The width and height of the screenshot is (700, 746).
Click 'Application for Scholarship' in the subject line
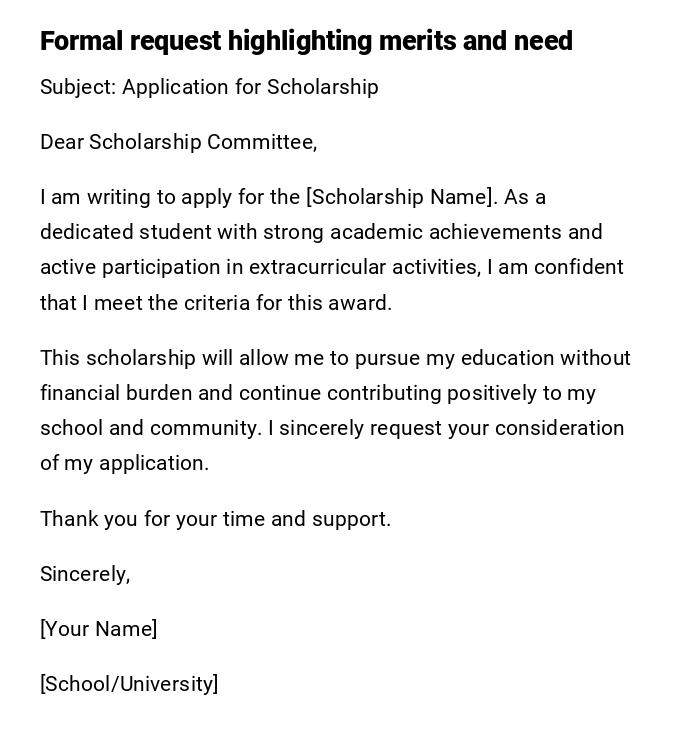point(250,87)
